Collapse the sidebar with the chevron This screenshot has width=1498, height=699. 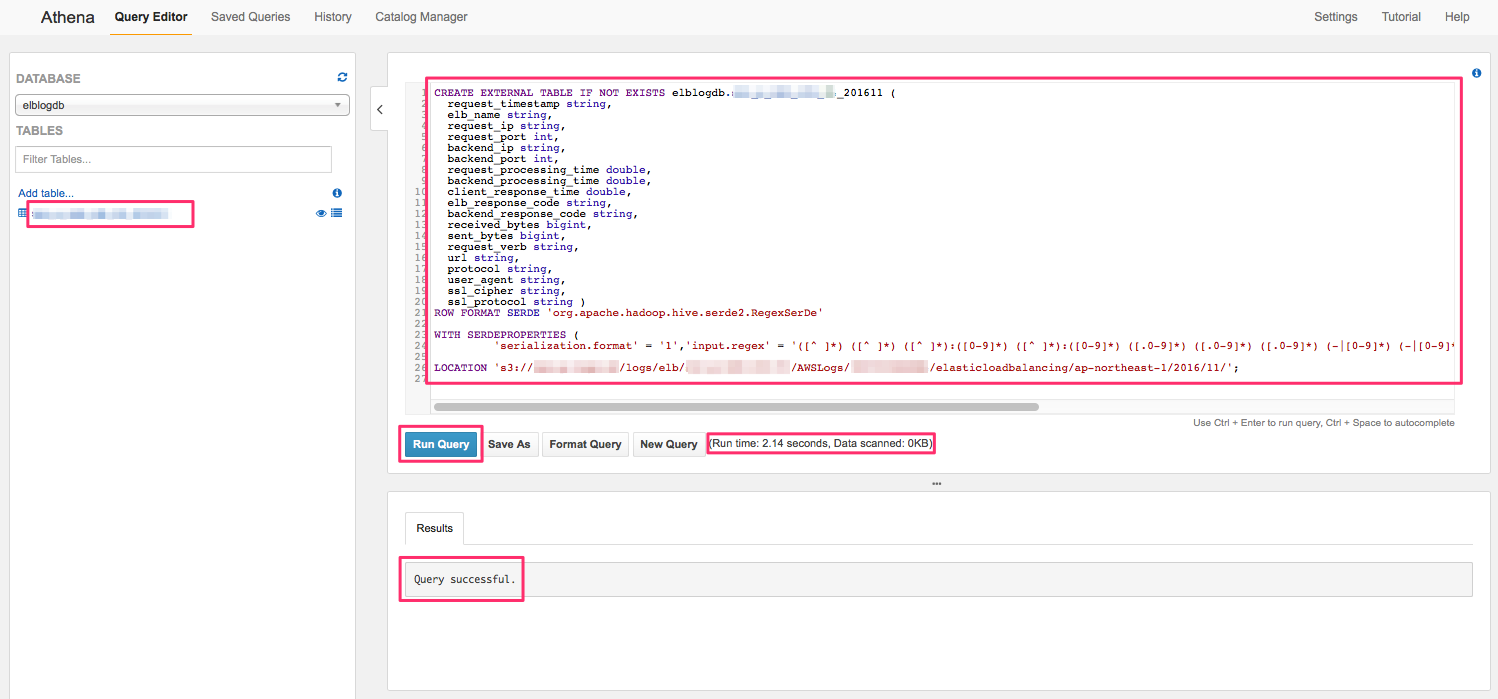[380, 109]
